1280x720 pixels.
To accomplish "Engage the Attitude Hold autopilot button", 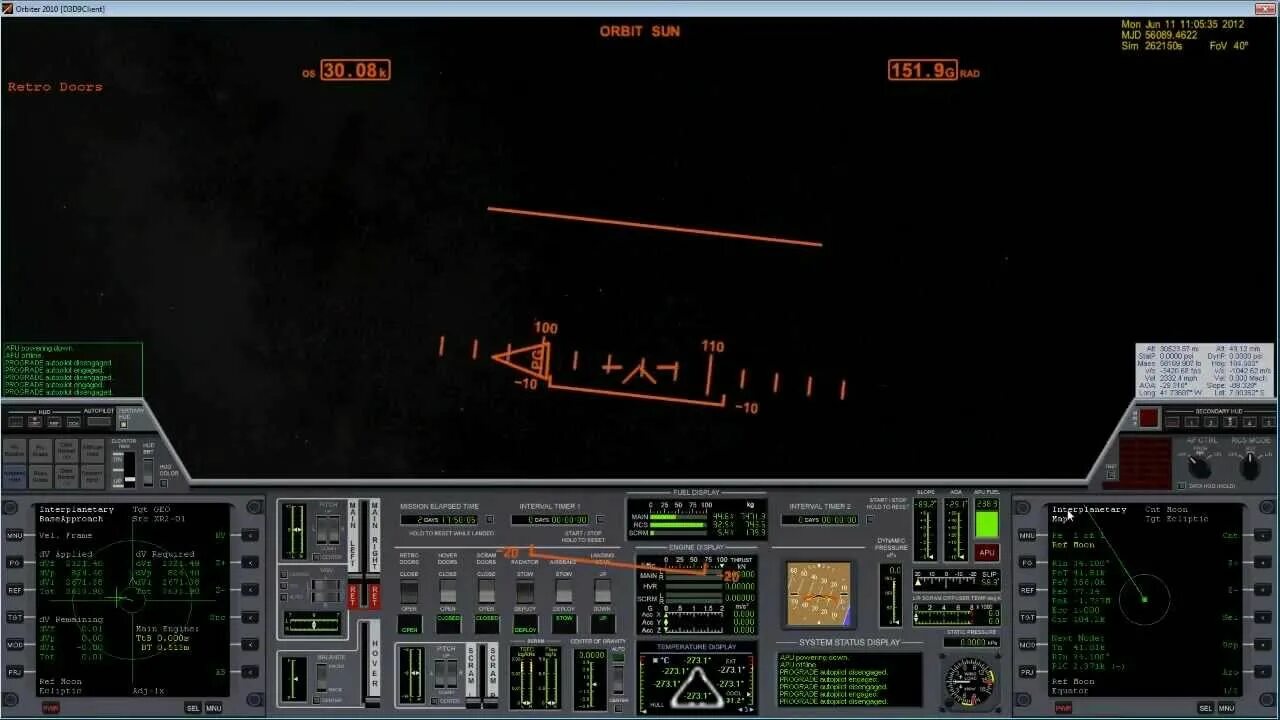I will [92, 450].
